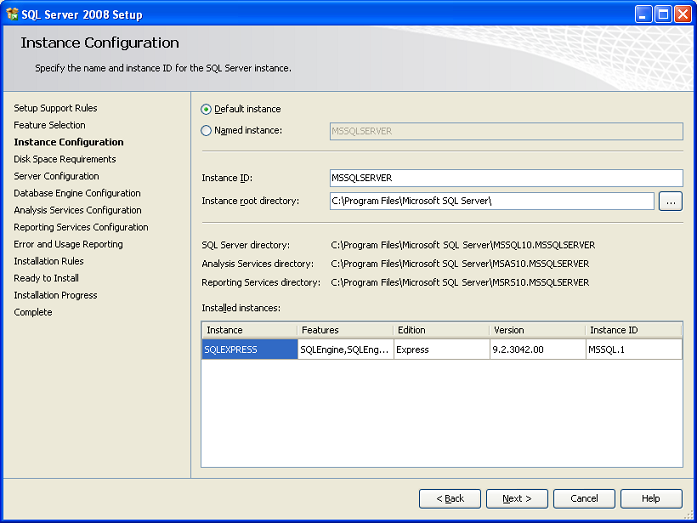Click Disk Space Requirements step
The height and width of the screenshot is (523, 697).
click(65, 159)
